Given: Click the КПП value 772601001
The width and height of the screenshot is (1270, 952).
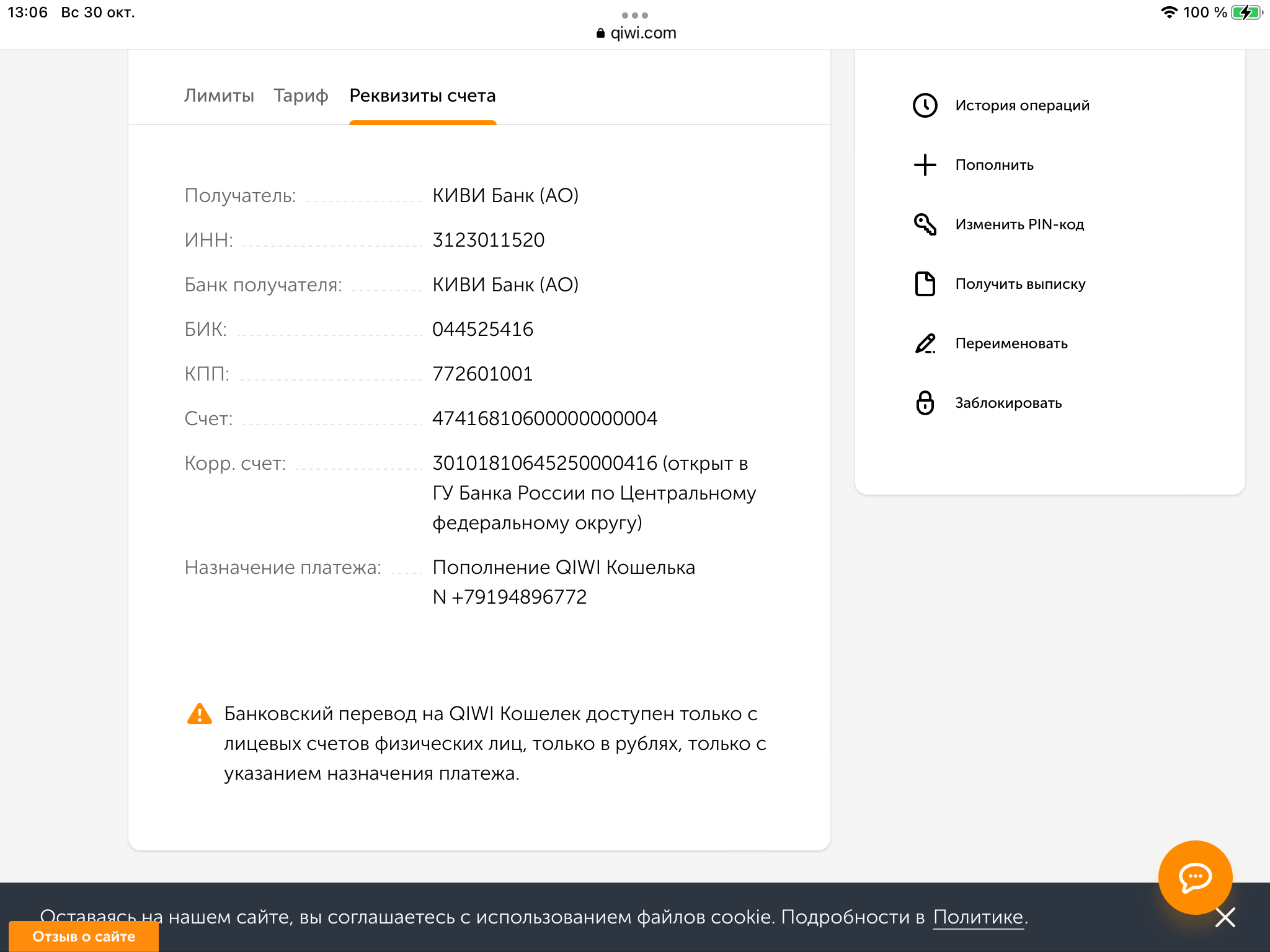Looking at the screenshot, I should (x=482, y=374).
